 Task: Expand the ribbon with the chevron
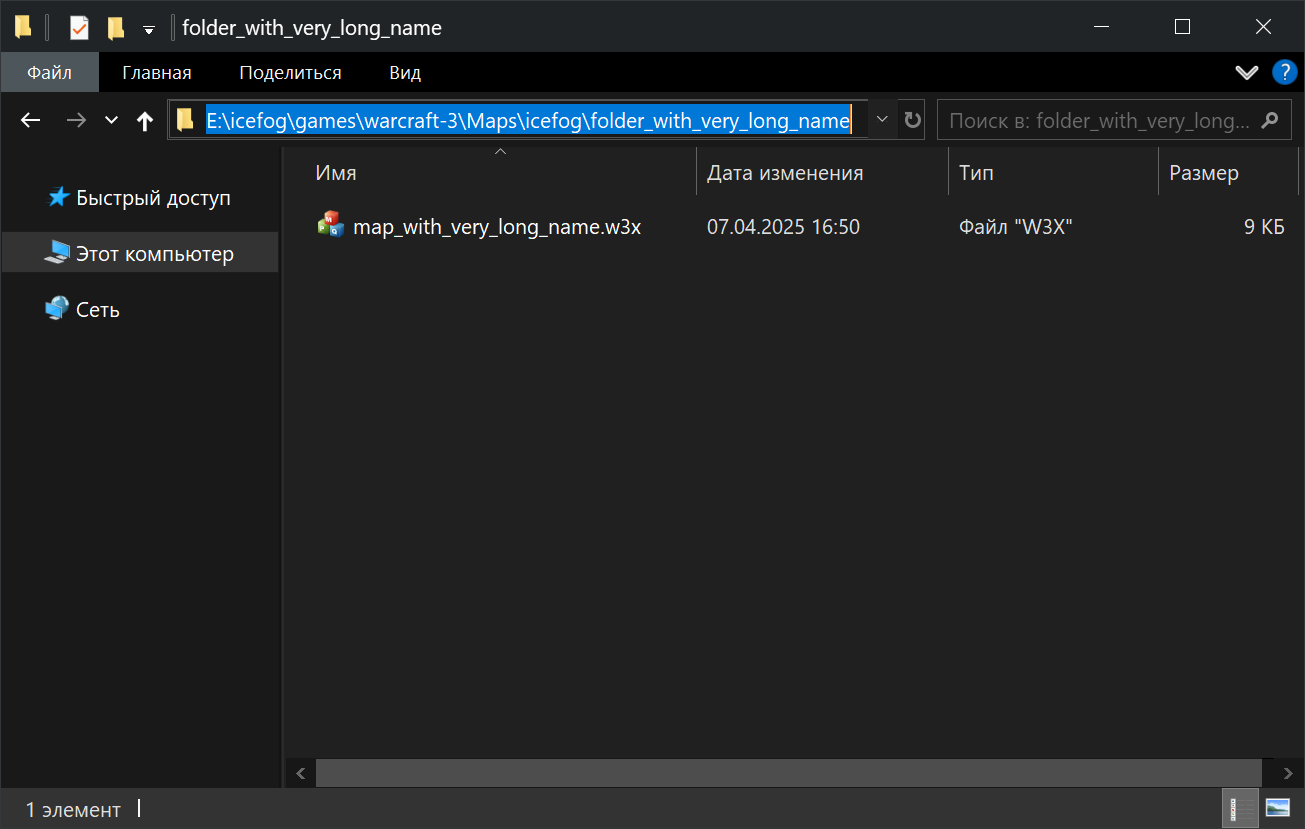point(1246,73)
